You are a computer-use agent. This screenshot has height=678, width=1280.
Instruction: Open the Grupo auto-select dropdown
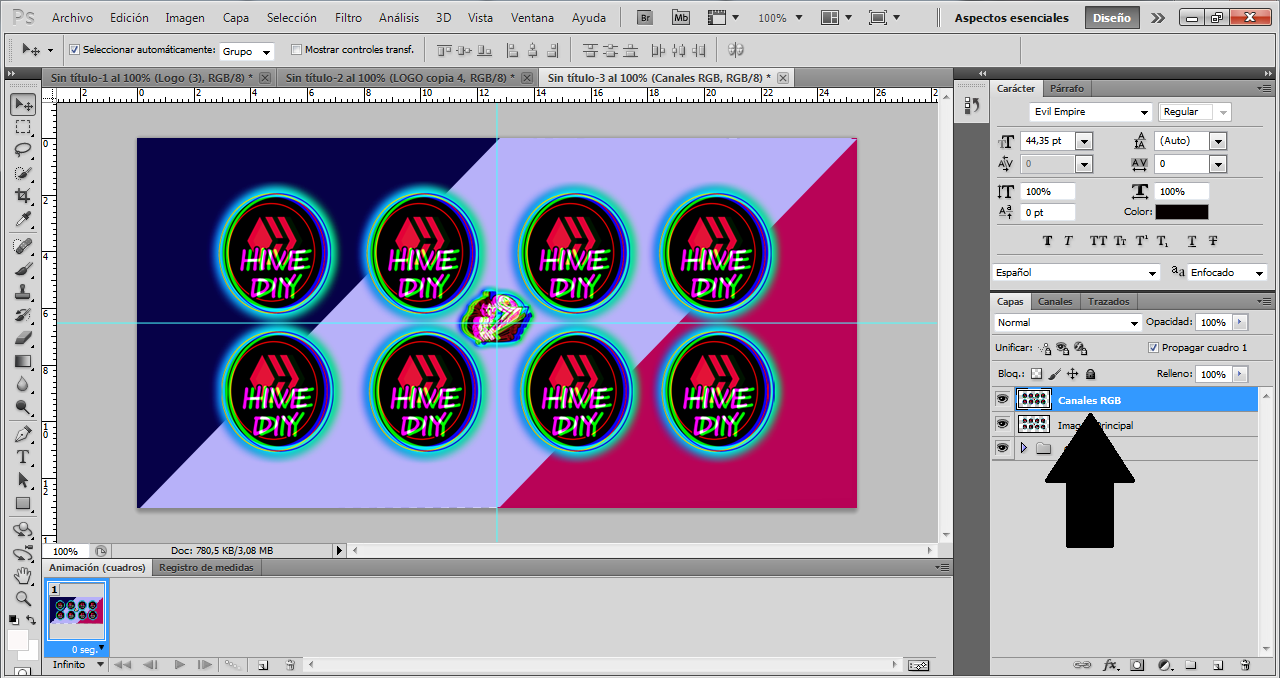pos(246,51)
